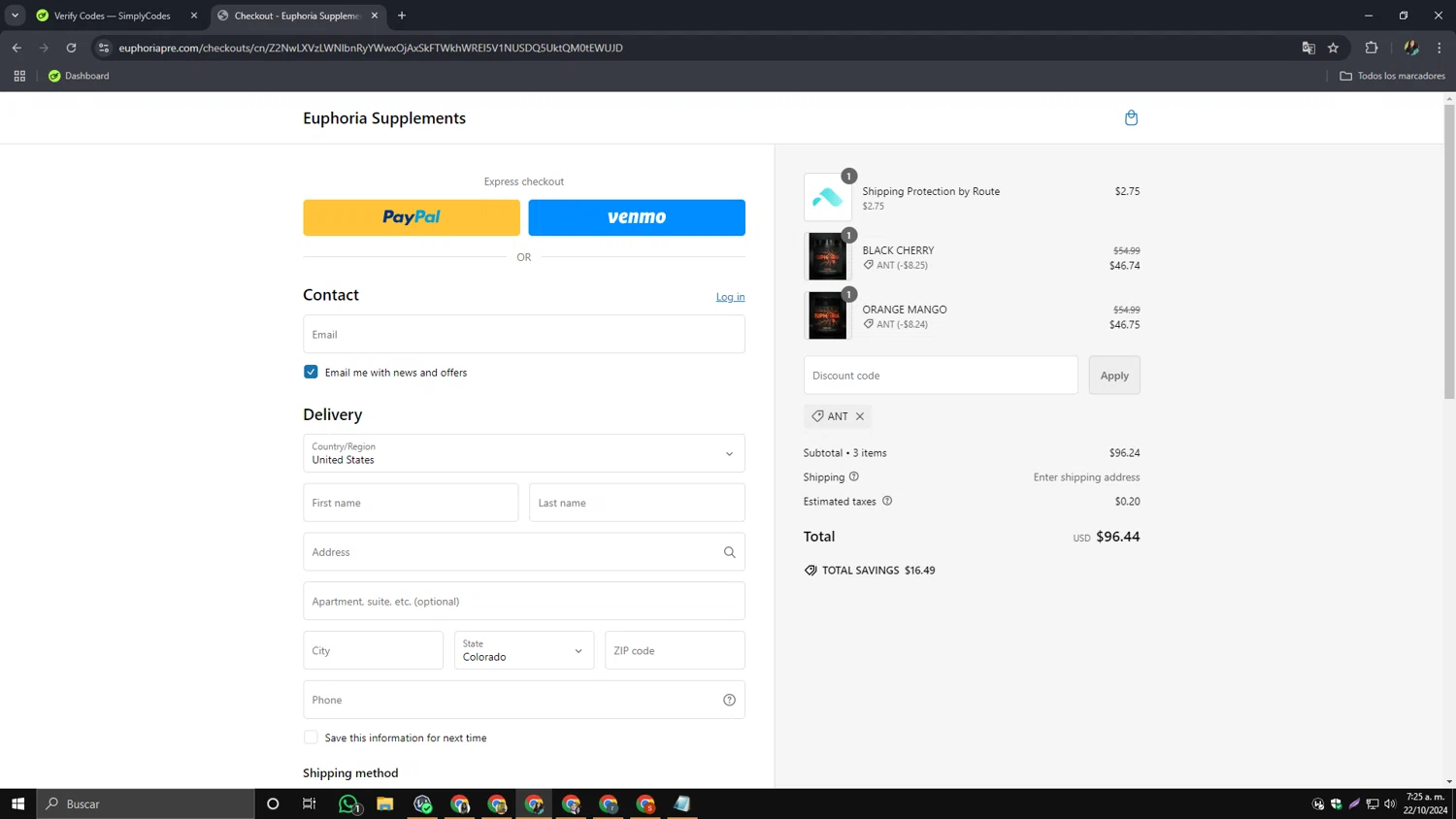Screen dimensions: 1456x819
Task: Open the volume control in system tray
Action: (1390, 803)
